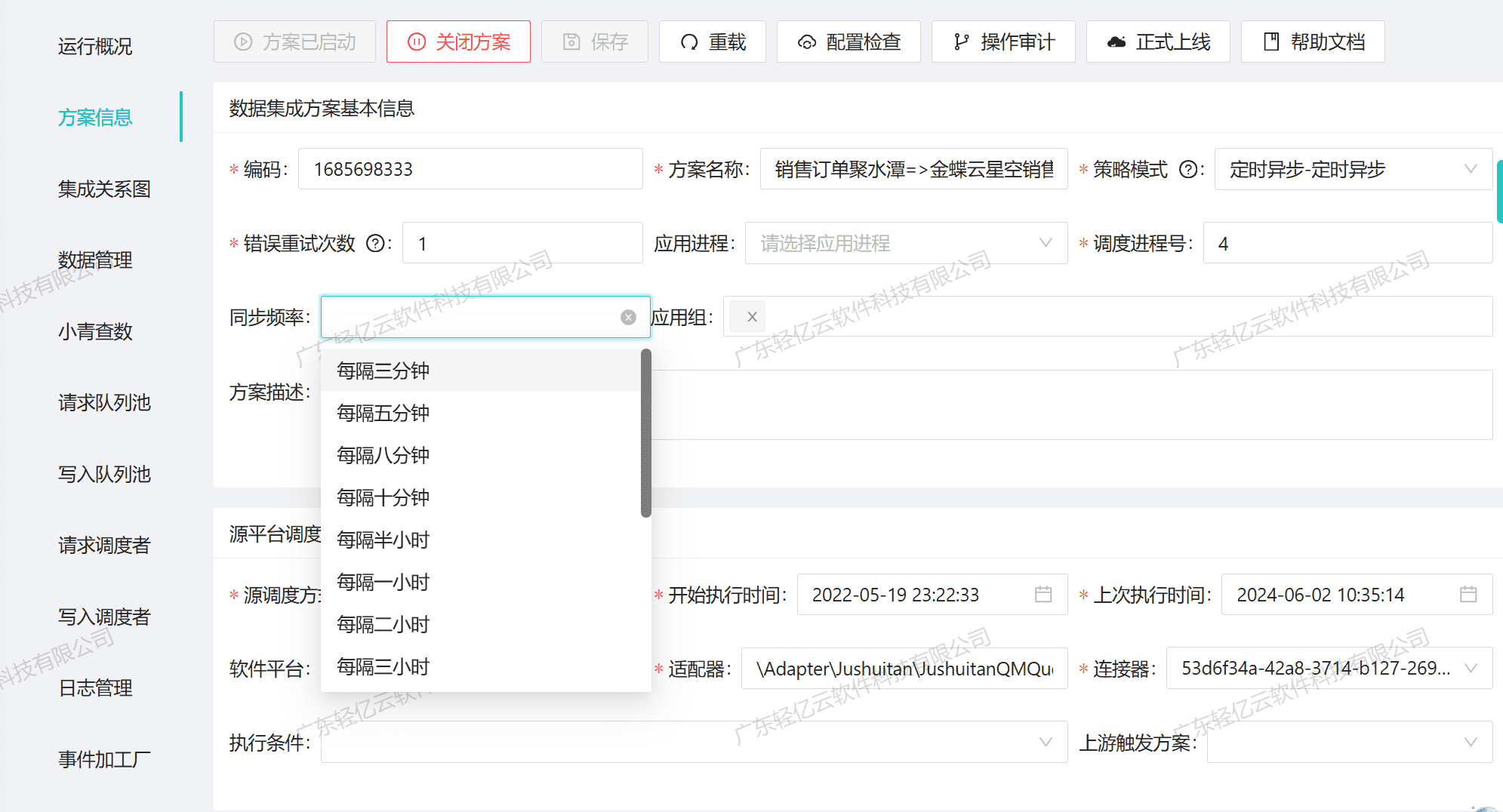
Task: Select 方案信息 in the sidebar
Action: coord(95,118)
